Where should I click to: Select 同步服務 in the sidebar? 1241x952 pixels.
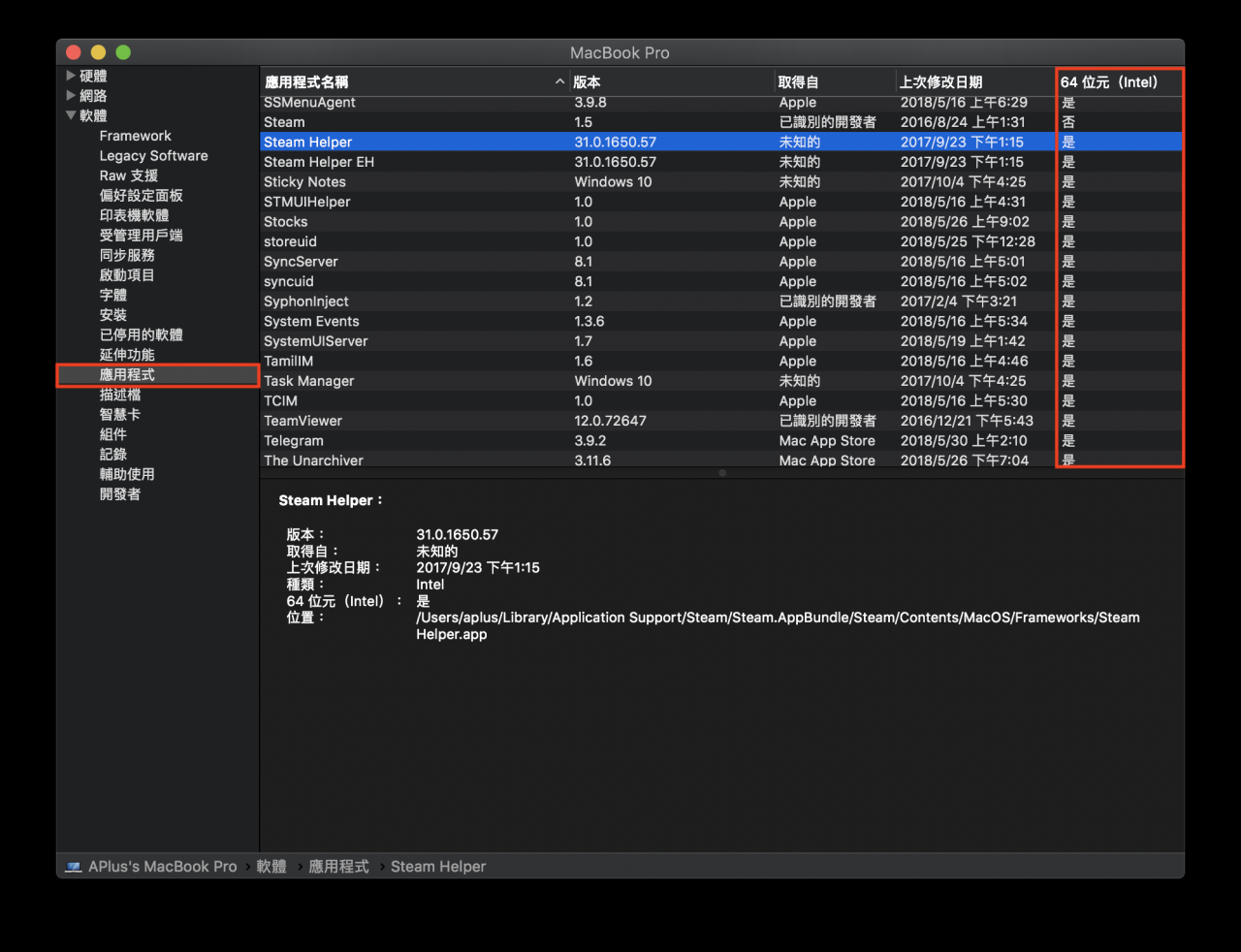pyautogui.click(x=127, y=255)
